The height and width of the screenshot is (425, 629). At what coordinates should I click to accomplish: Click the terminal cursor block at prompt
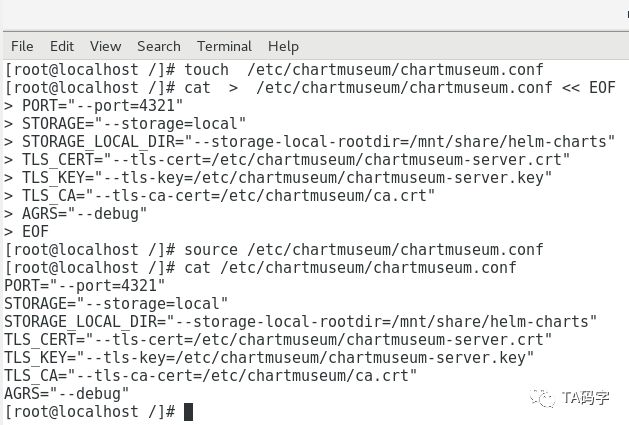[189, 412]
